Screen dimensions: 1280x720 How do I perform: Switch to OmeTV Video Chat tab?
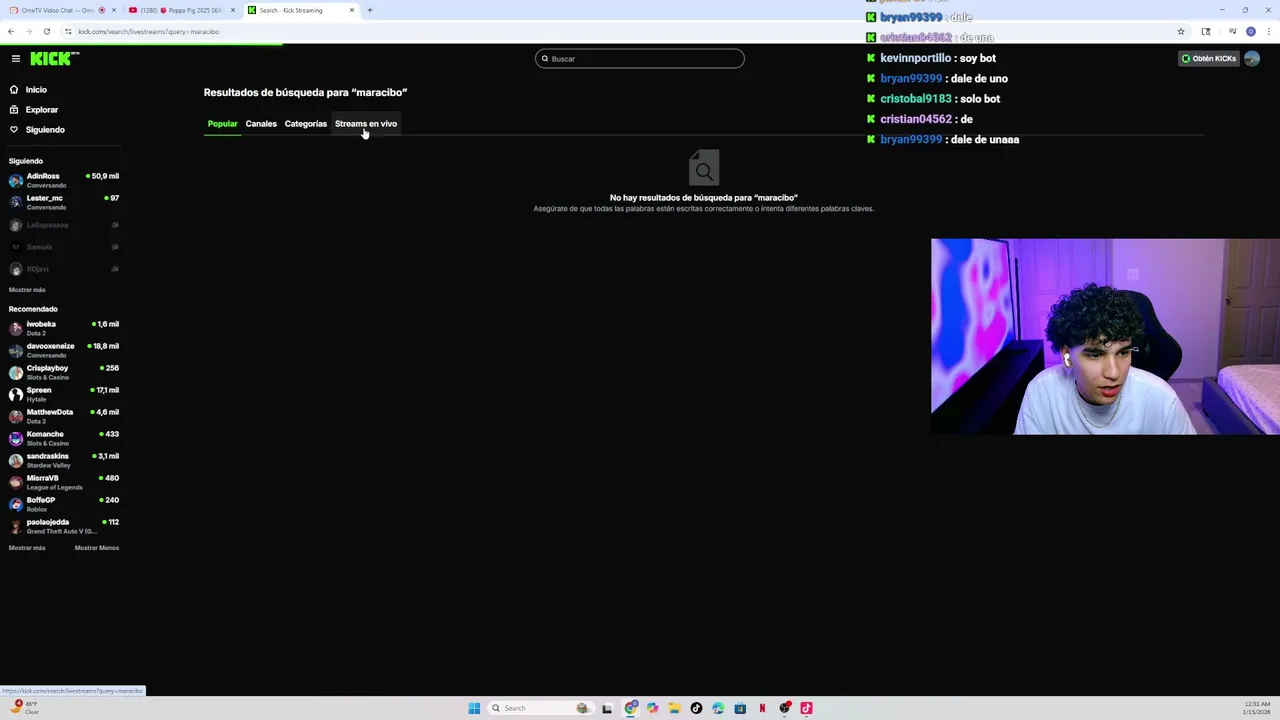(x=60, y=10)
